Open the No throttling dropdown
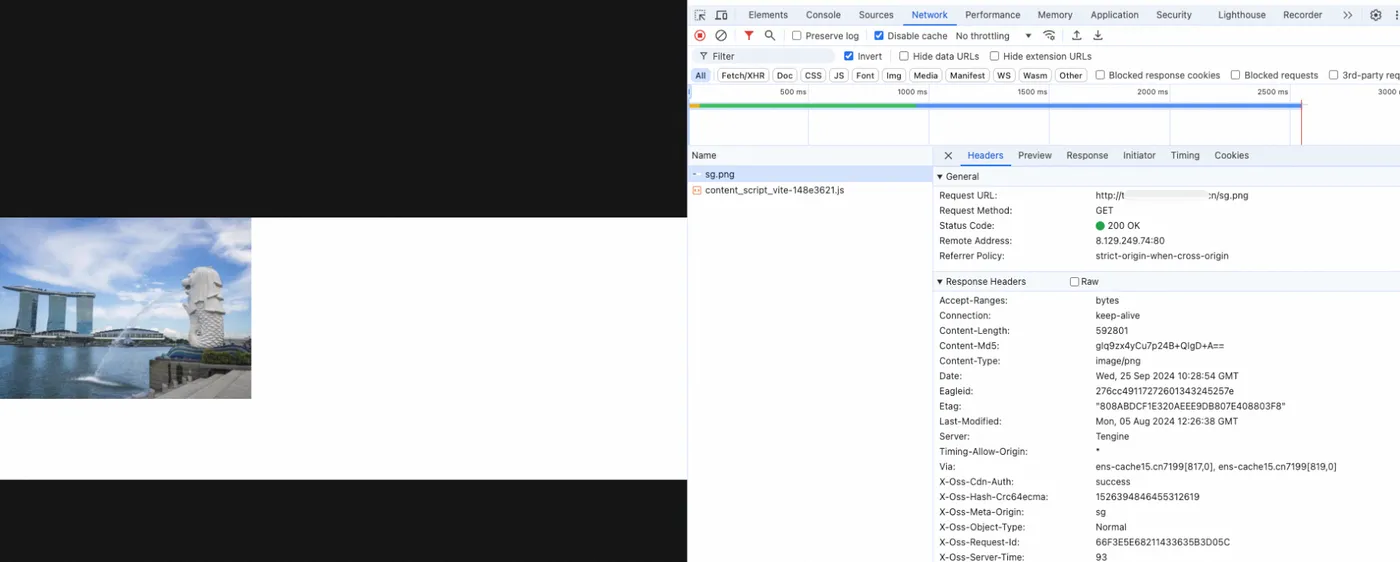 click(994, 36)
